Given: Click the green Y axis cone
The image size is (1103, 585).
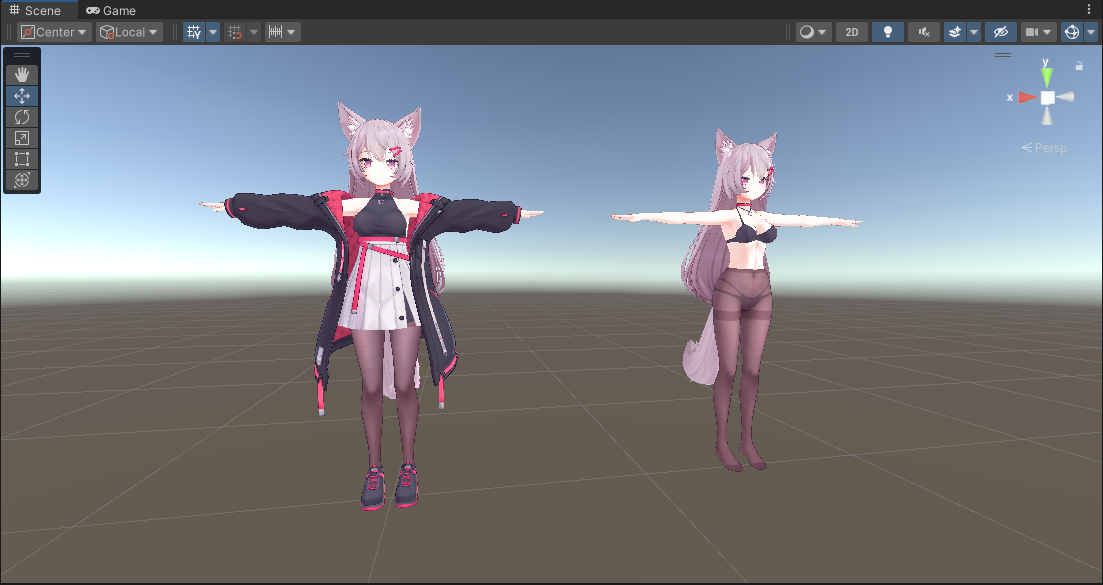Looking at the screenshot, I should 1046,75.
